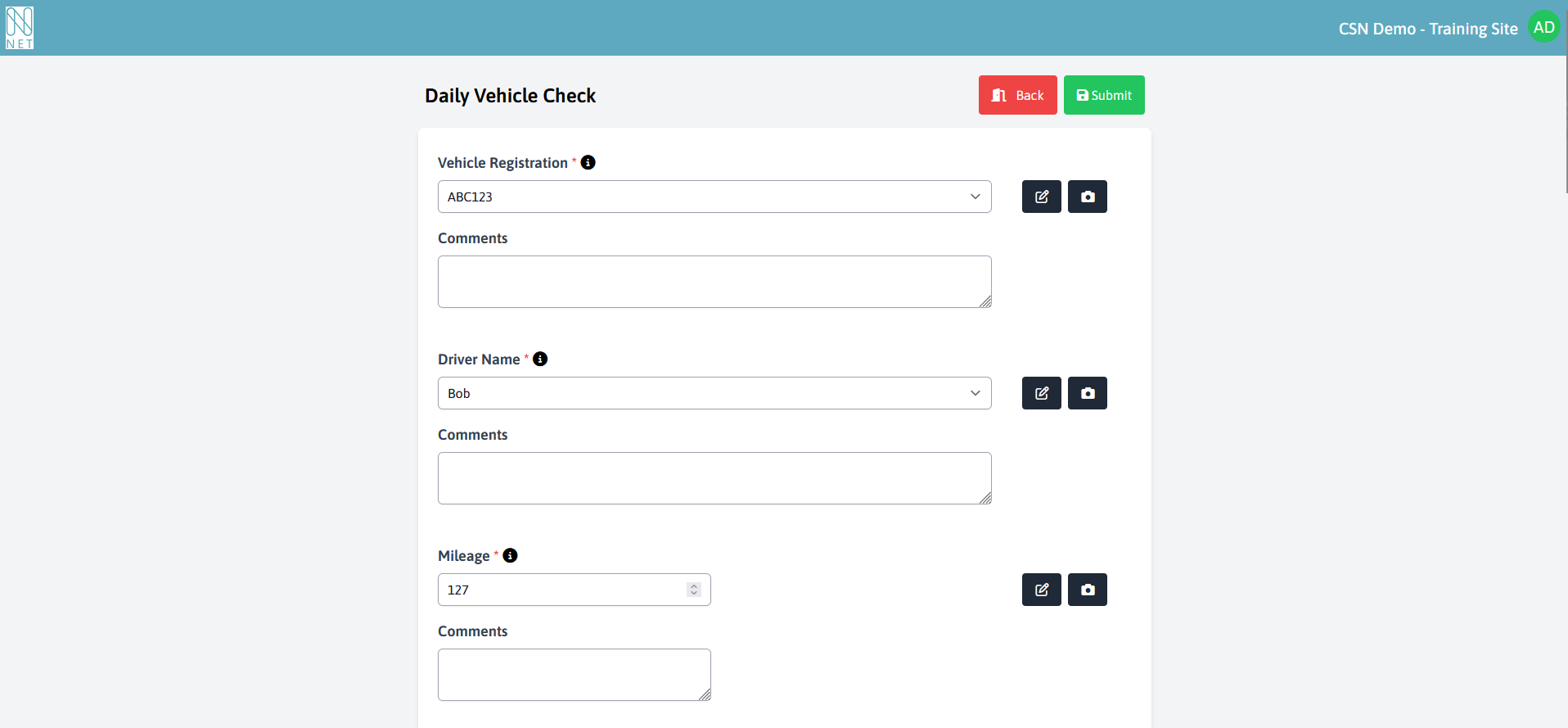Click camera icon for Mileage
The width and height of the screenshot is (1568, 728).
coord(1087,590)
